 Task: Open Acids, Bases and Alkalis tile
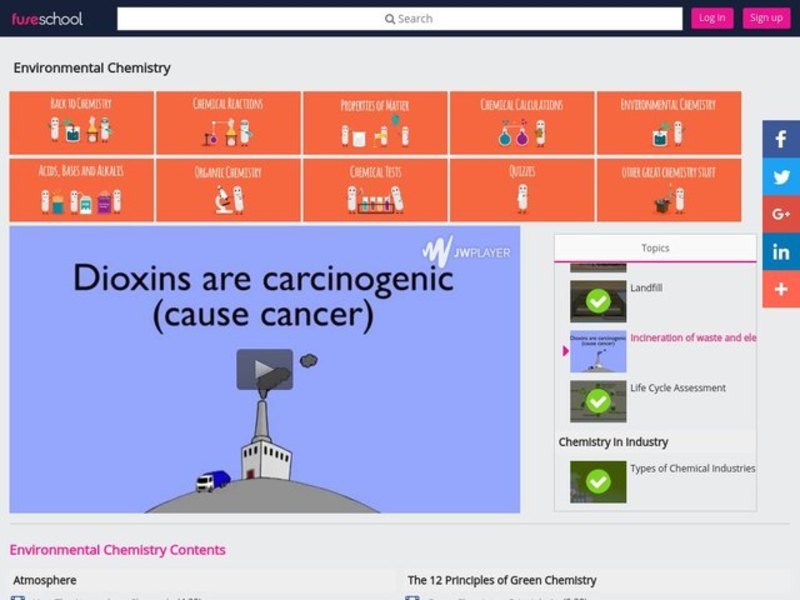click(81, 190)
